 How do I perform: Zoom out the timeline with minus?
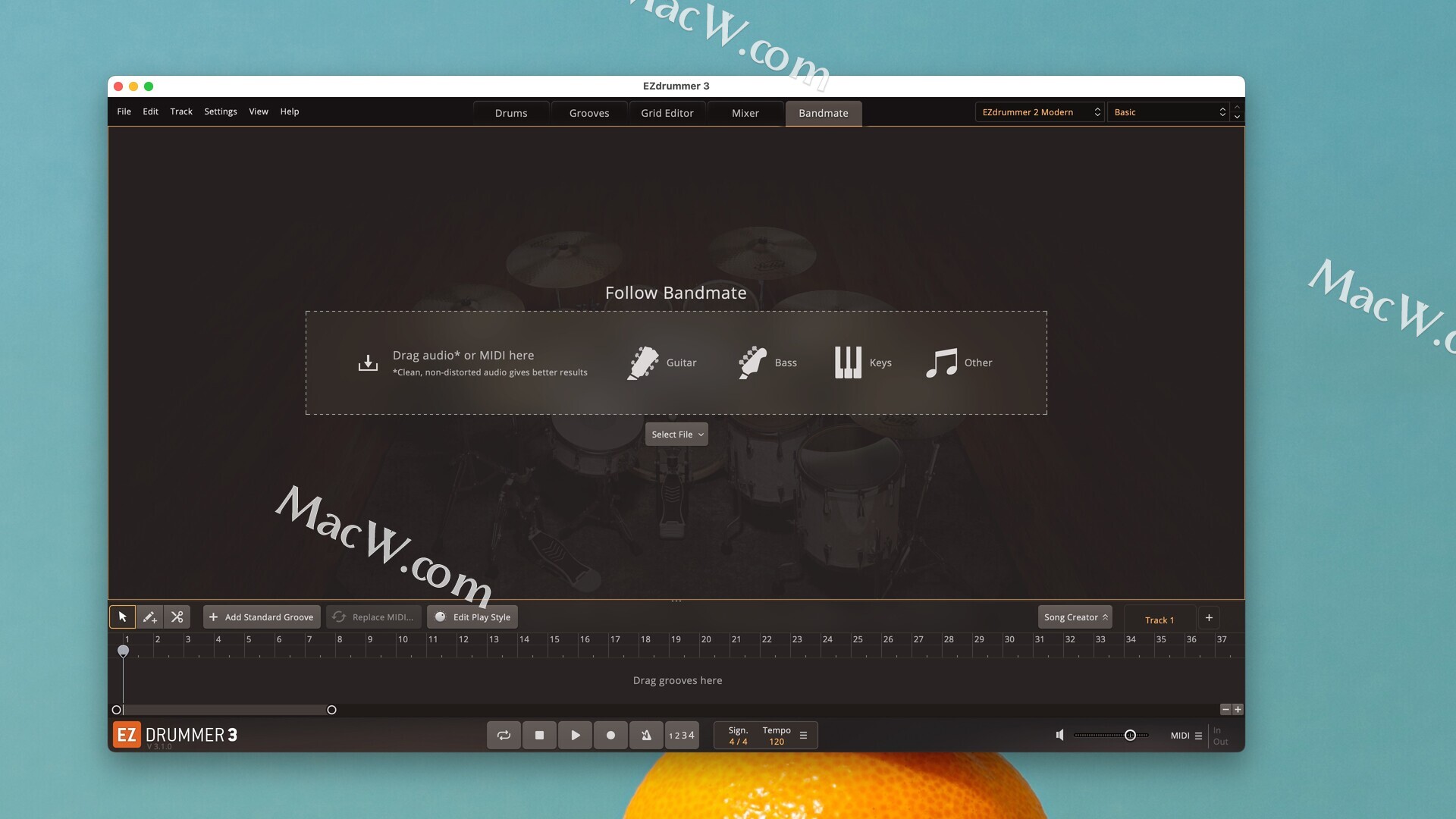coord(1225,710)
